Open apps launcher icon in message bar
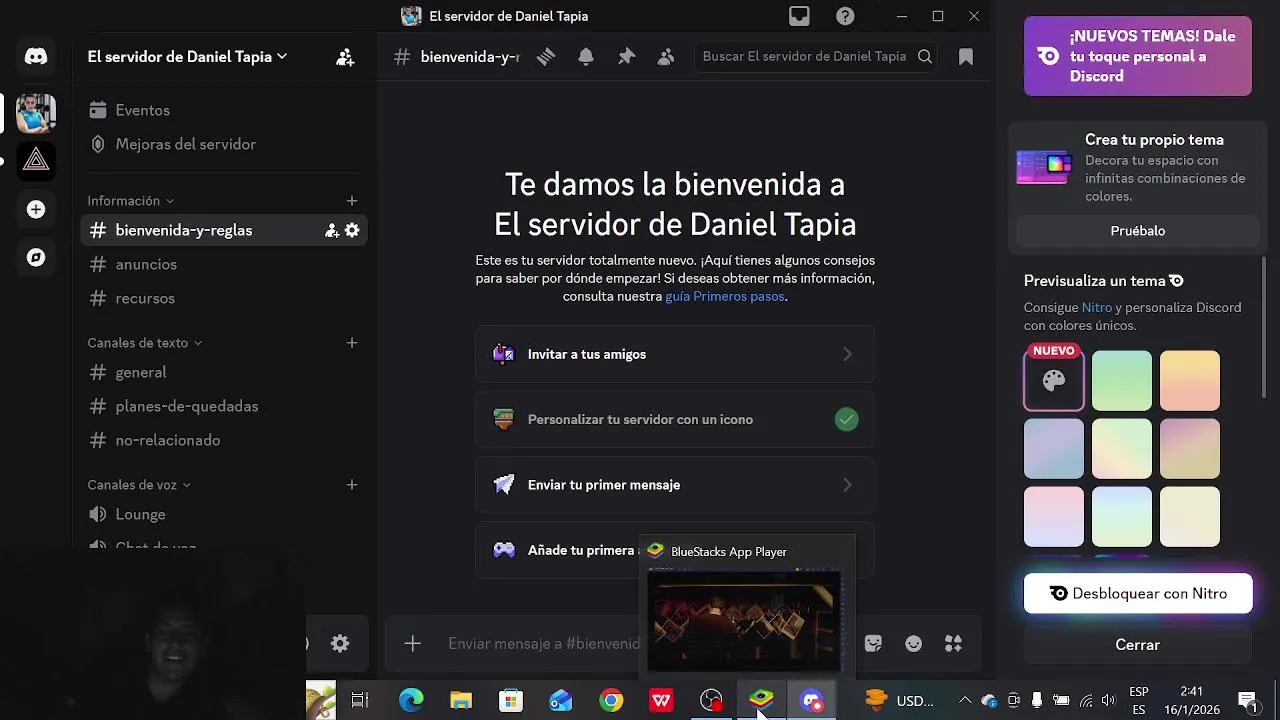Image resolution: width=1280 pixels, height=720 pixels. [954, 644]
